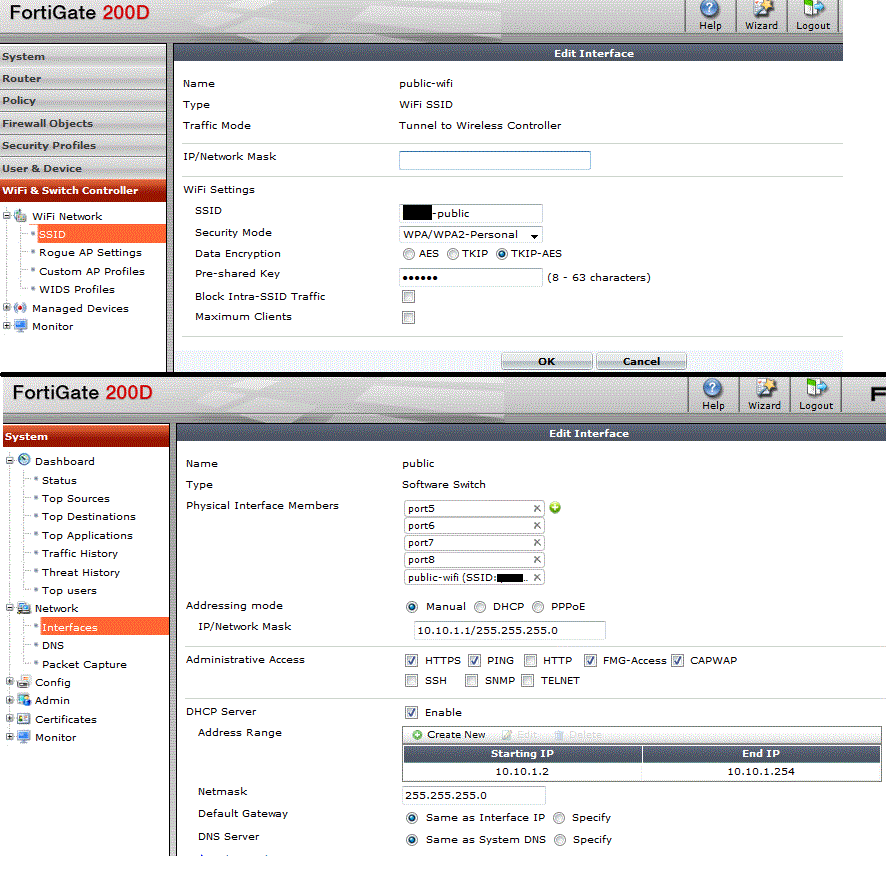Click Cancel on SSID edit form
The image size is (886, 870).
641,362
